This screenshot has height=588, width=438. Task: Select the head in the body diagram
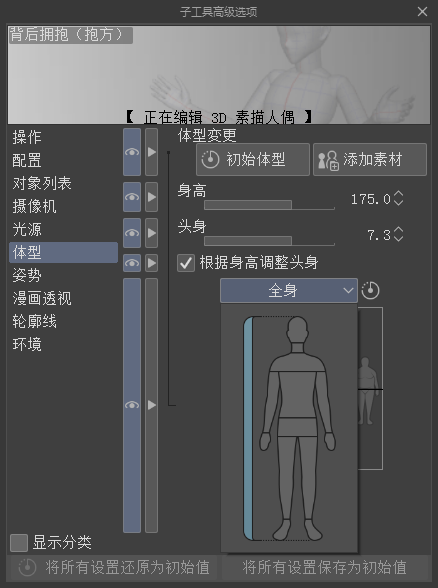[297, 329]
